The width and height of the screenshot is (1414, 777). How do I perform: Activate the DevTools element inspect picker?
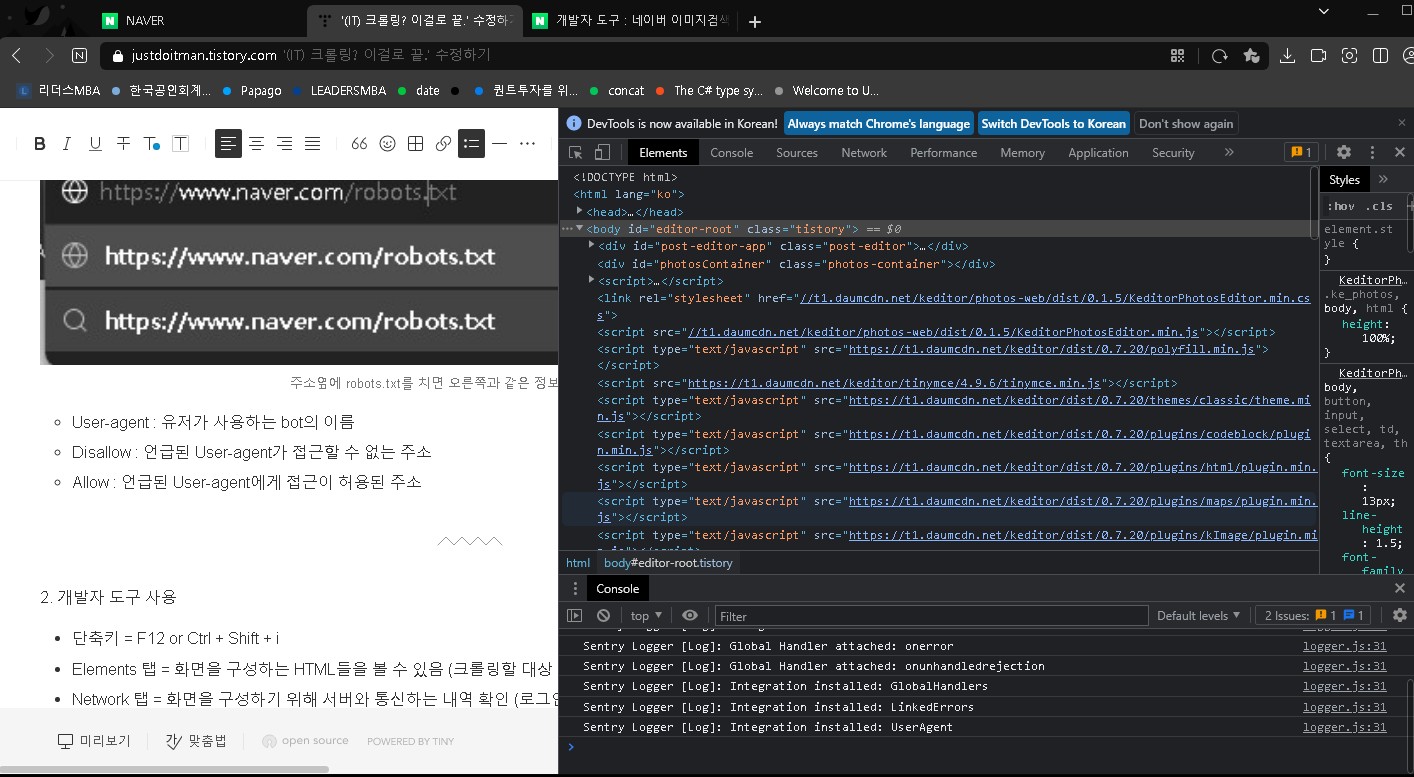pyautogui.click(x=576, y=152)
